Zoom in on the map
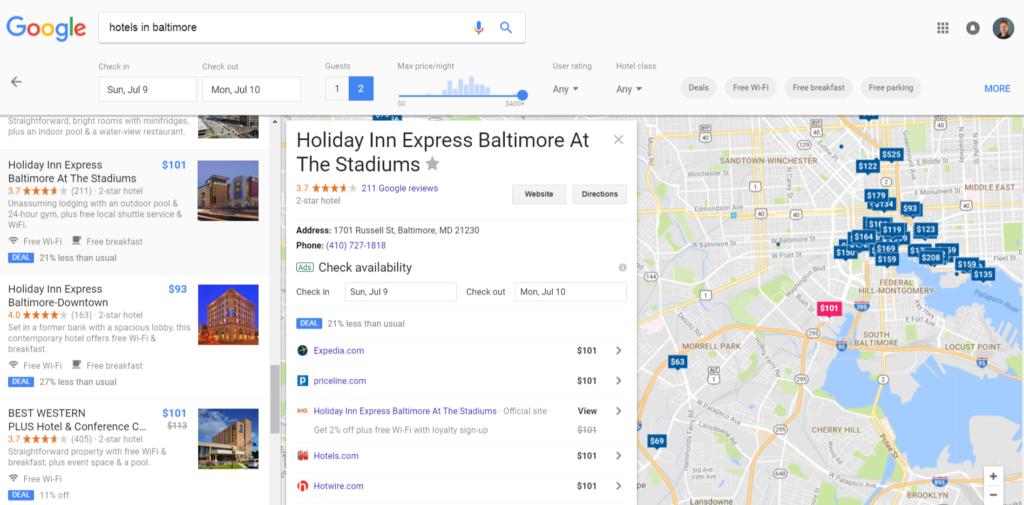Screen dimensions: 1024x505 coord(993,476)
